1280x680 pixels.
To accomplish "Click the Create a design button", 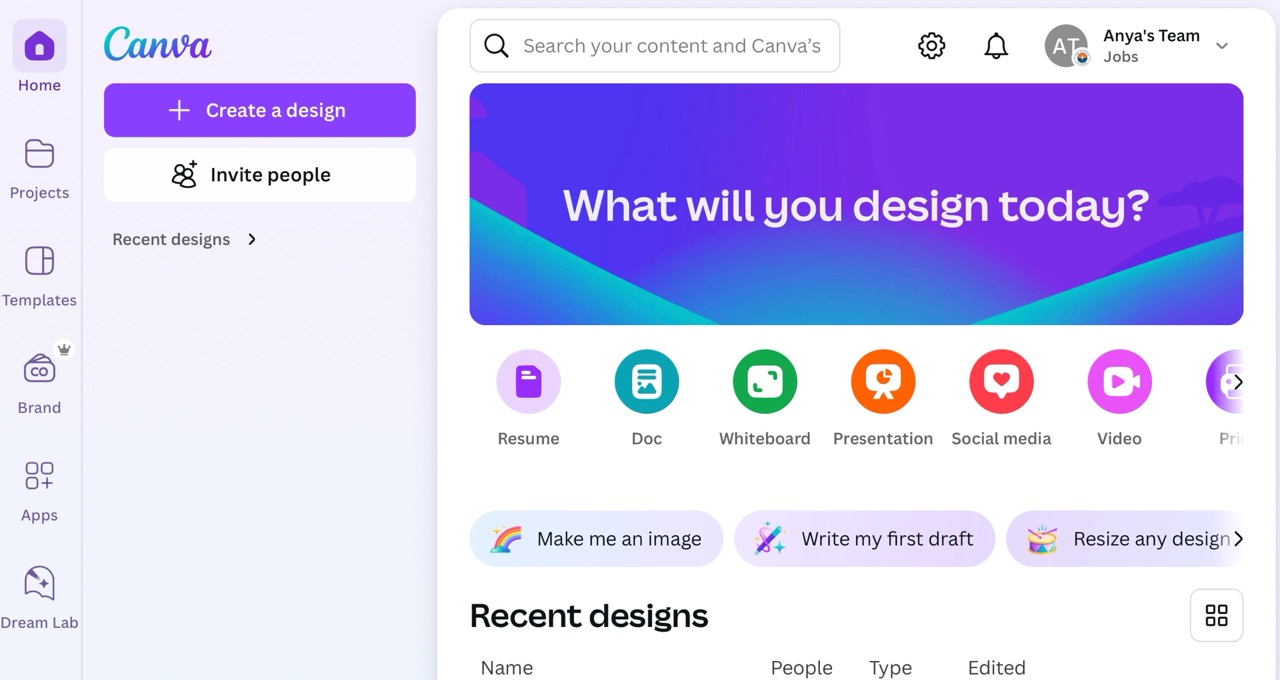I will (x=260, y=110).
